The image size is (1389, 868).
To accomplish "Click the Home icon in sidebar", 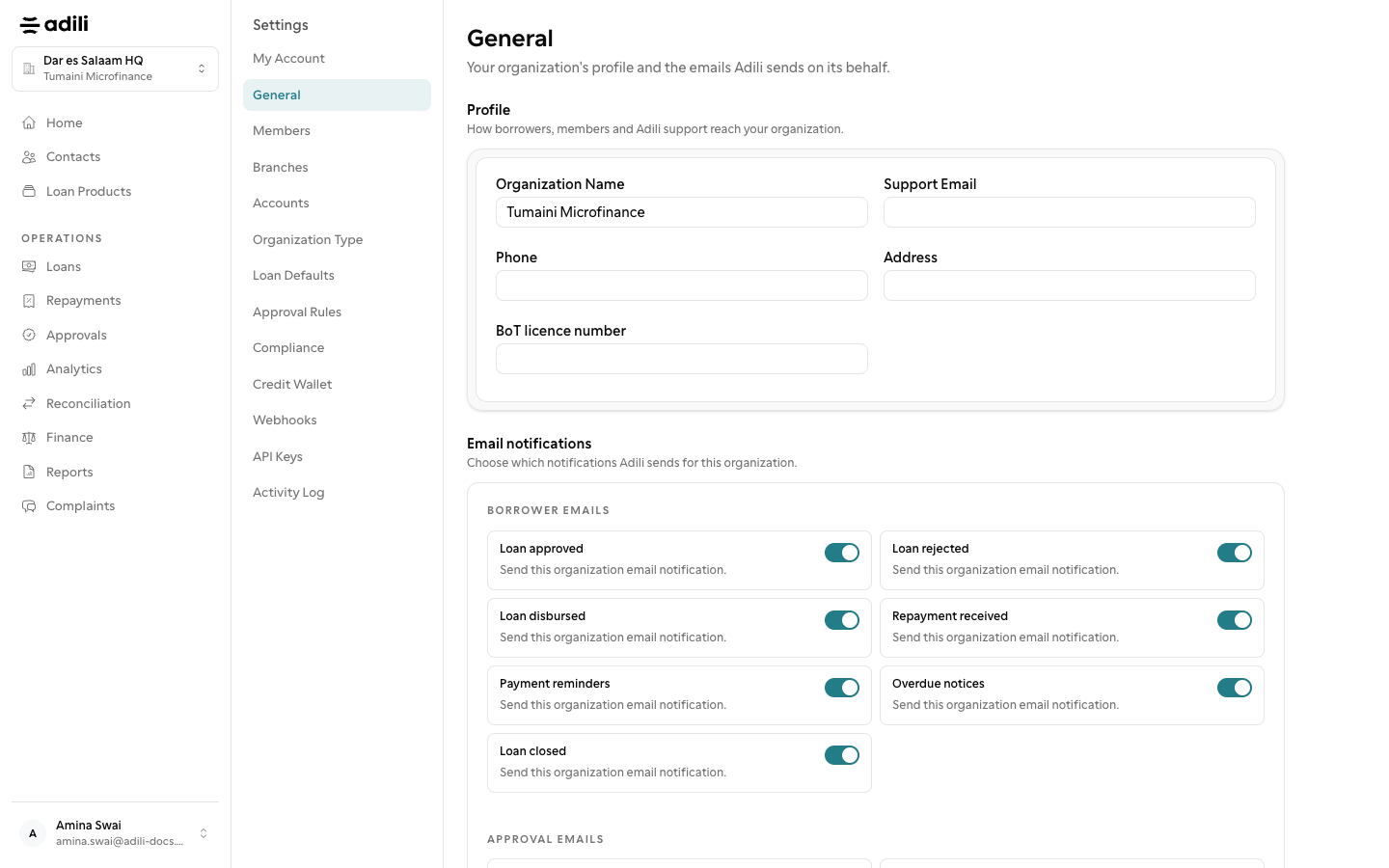I will pyautogui.click(x=29, y=122).
